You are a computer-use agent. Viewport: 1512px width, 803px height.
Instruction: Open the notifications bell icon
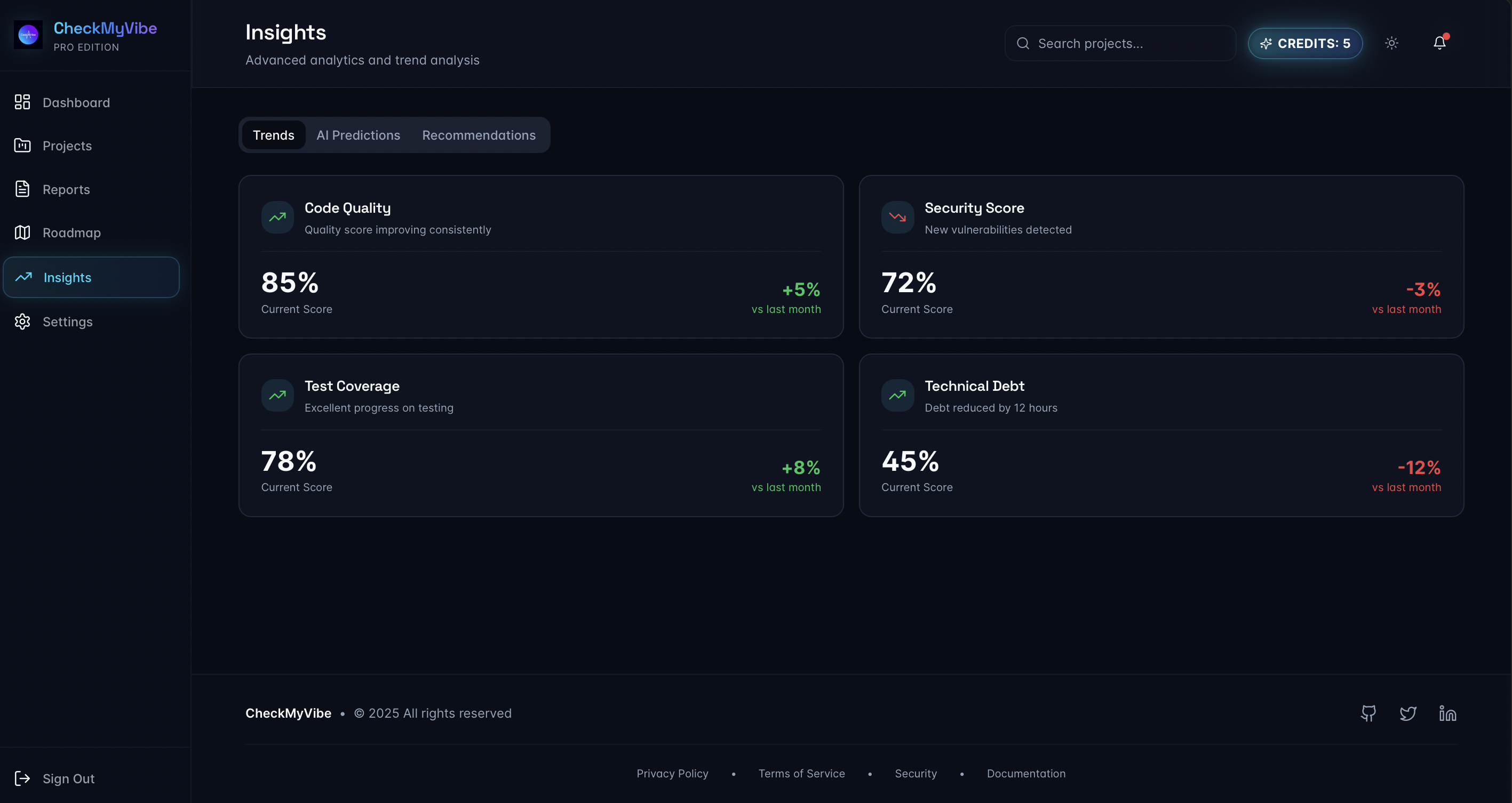(1439, 43)
